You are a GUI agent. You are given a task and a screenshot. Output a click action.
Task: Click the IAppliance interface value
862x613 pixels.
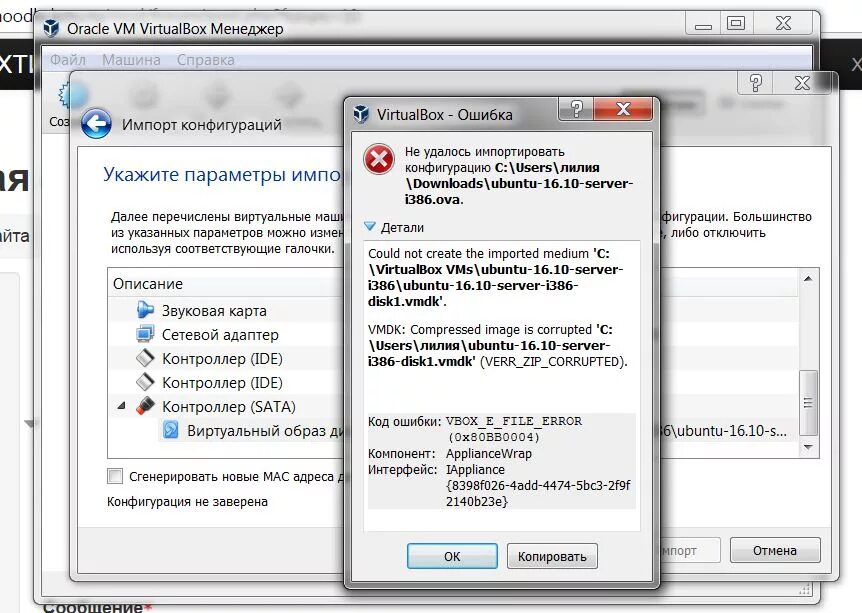click(475, 470)
